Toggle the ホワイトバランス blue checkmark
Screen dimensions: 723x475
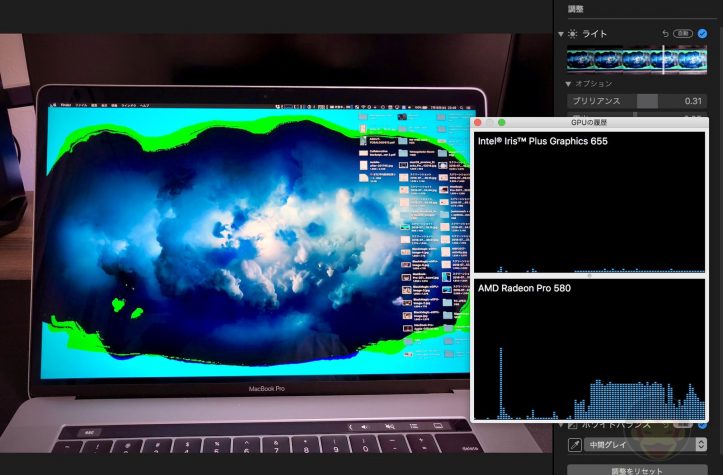(x=702, y=425)
